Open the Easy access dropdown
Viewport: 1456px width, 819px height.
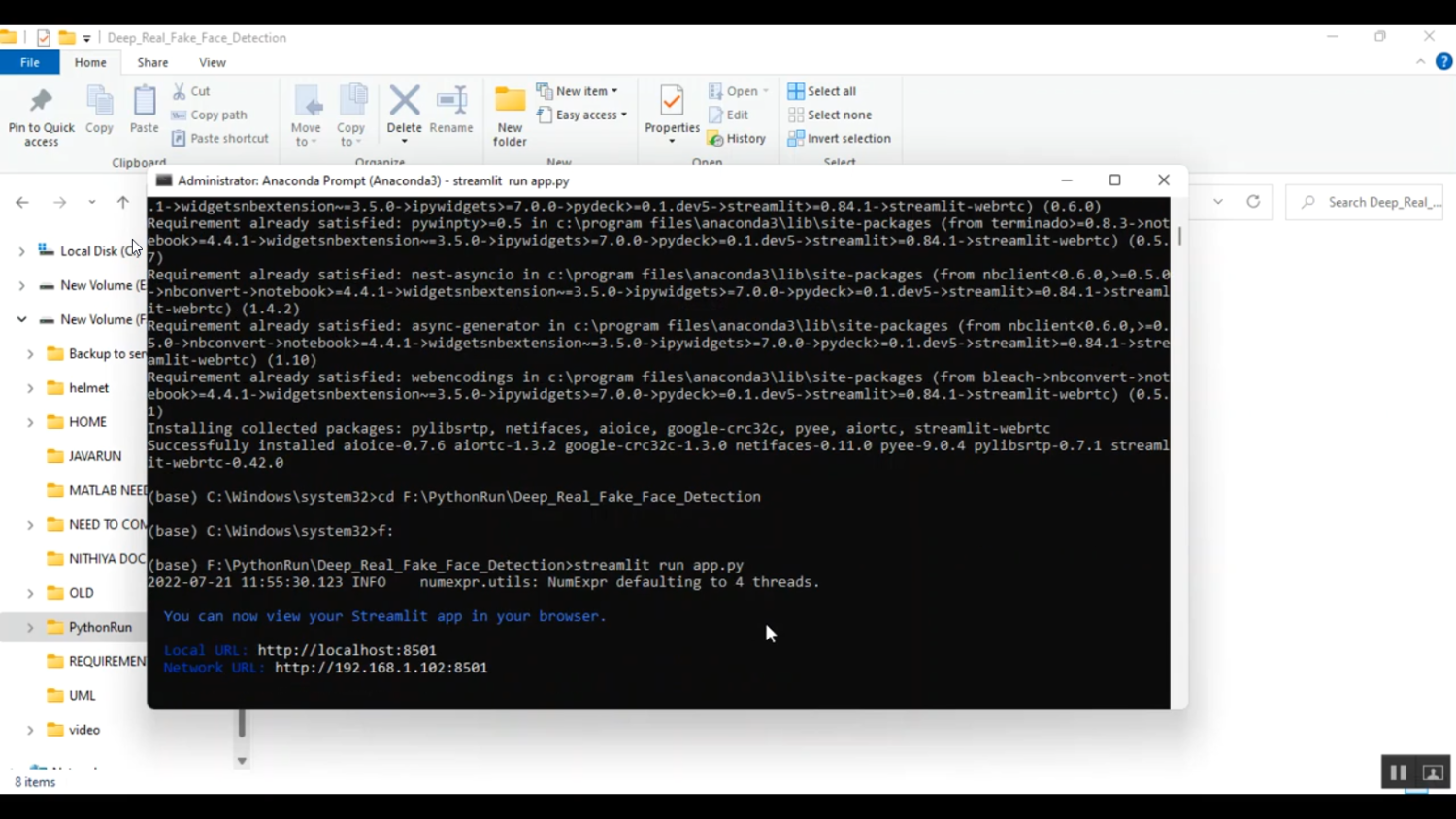click(x=581, y=115)
